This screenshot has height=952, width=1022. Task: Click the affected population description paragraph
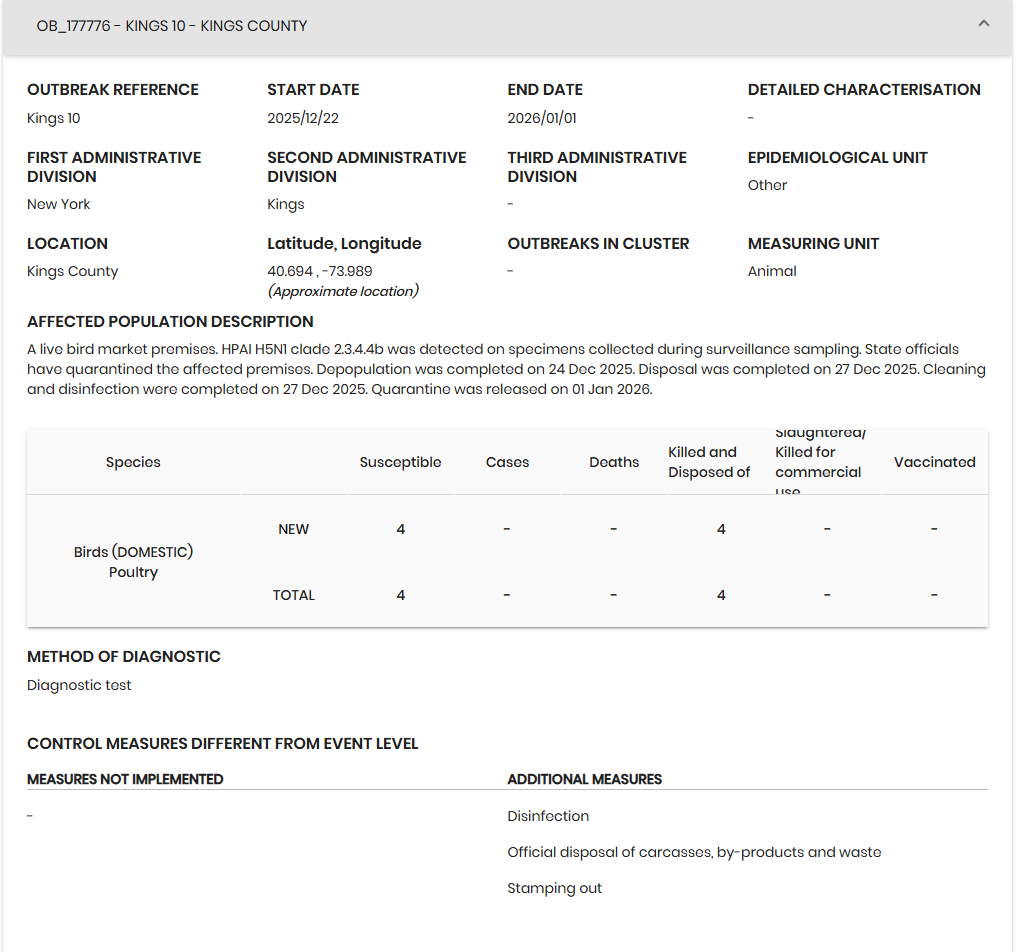click(x=506, y=369)
